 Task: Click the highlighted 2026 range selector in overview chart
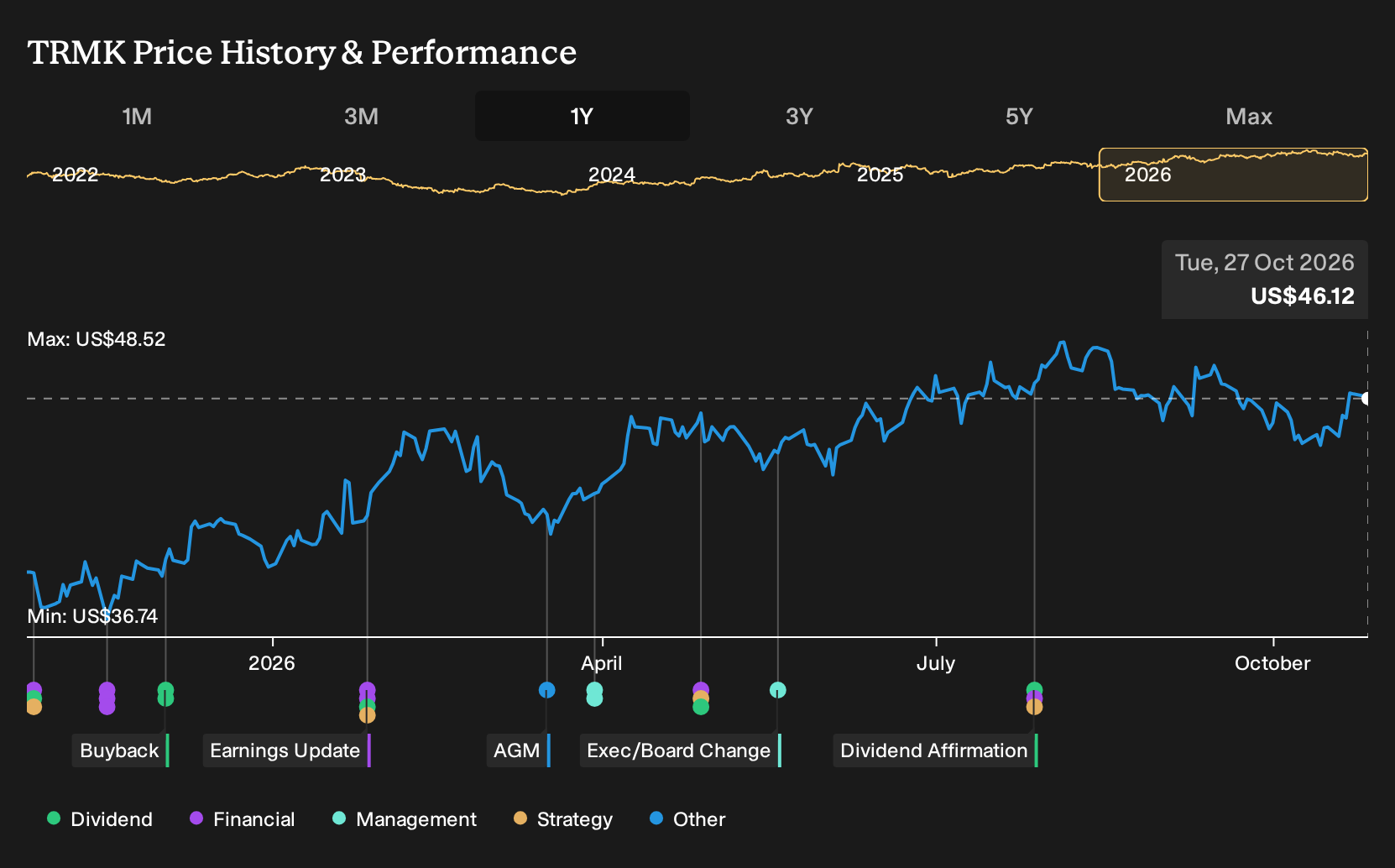coord(1233,175)
